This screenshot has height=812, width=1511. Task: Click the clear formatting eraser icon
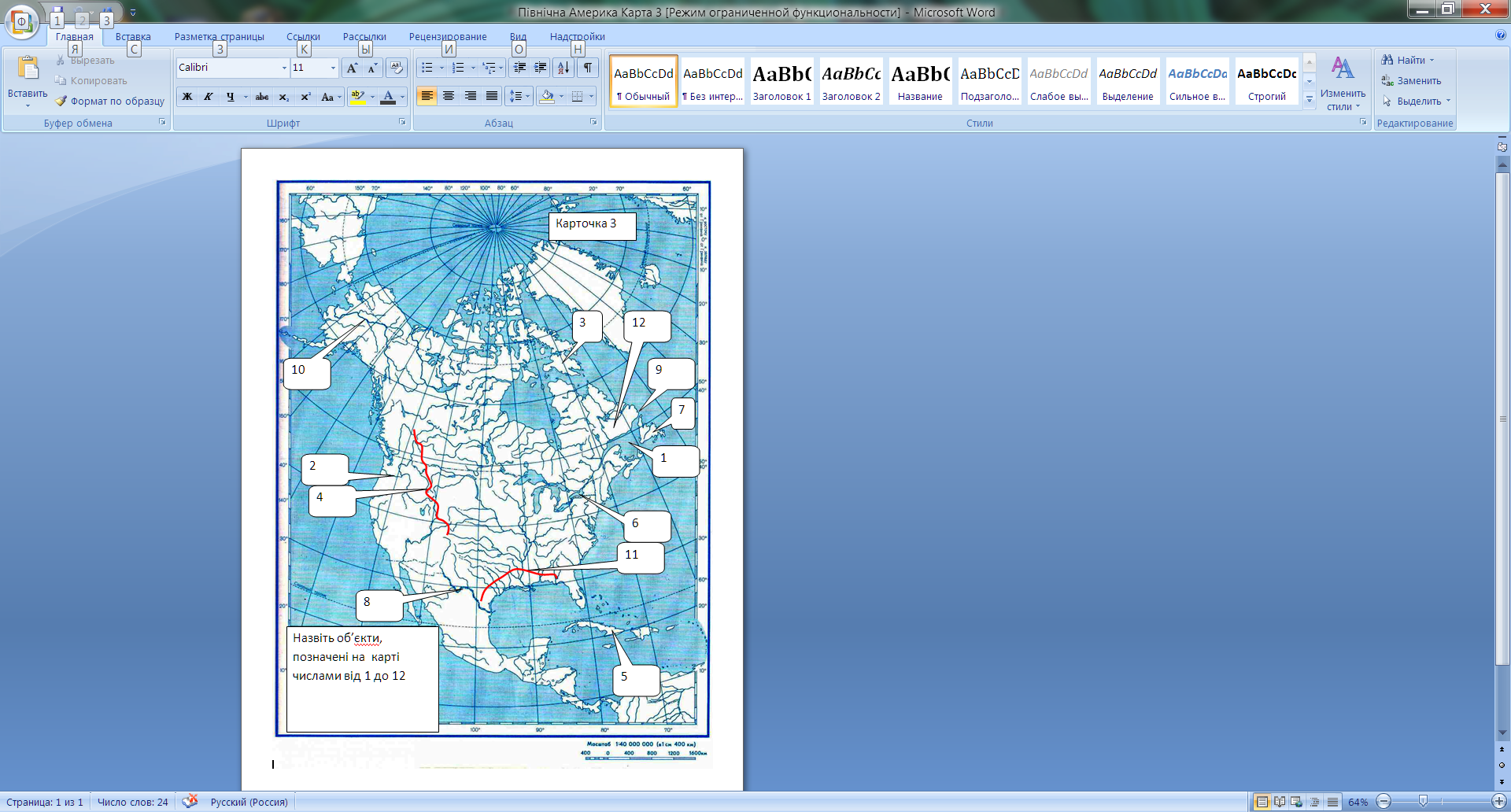coord(397,68)
